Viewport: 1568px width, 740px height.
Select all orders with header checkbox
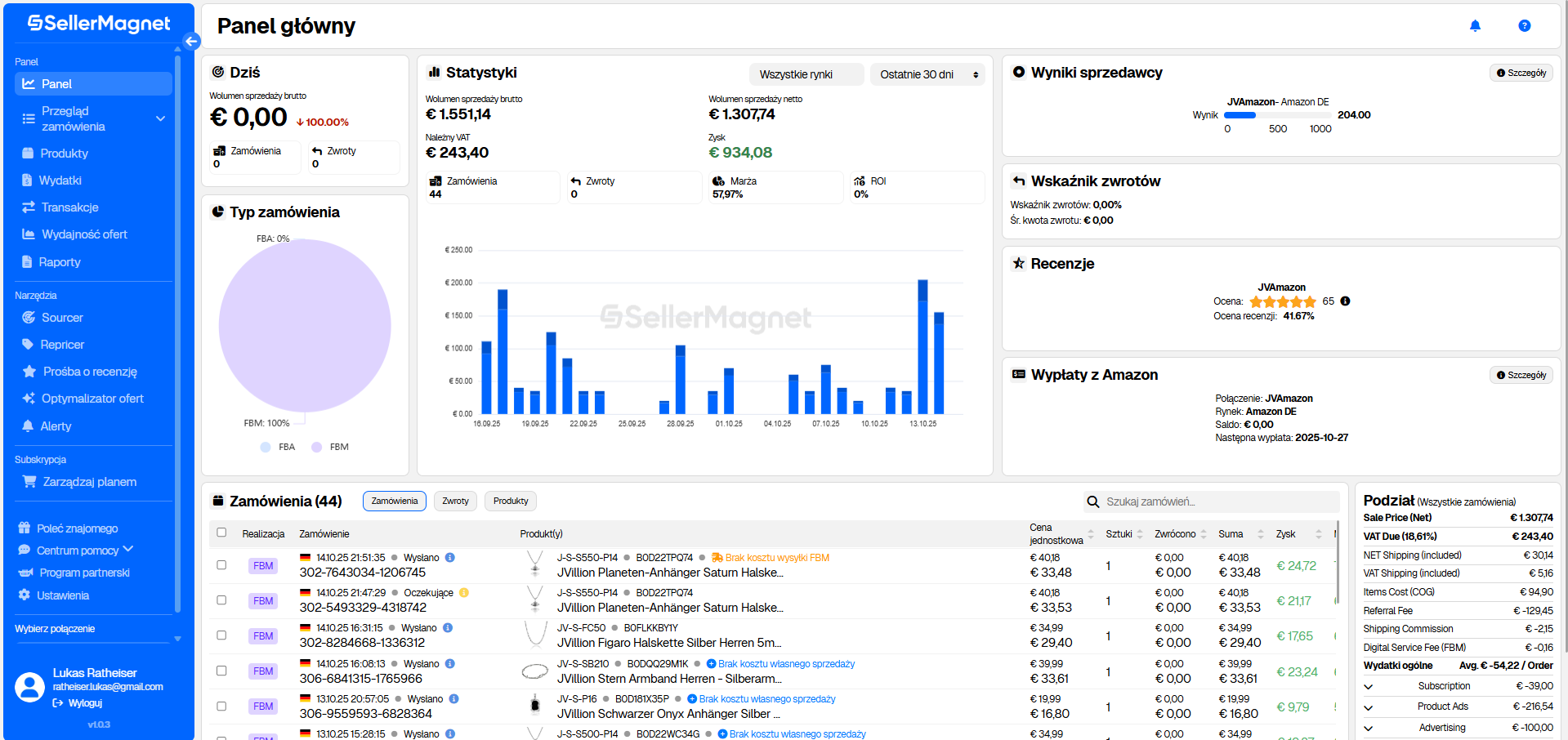(221, 533)
